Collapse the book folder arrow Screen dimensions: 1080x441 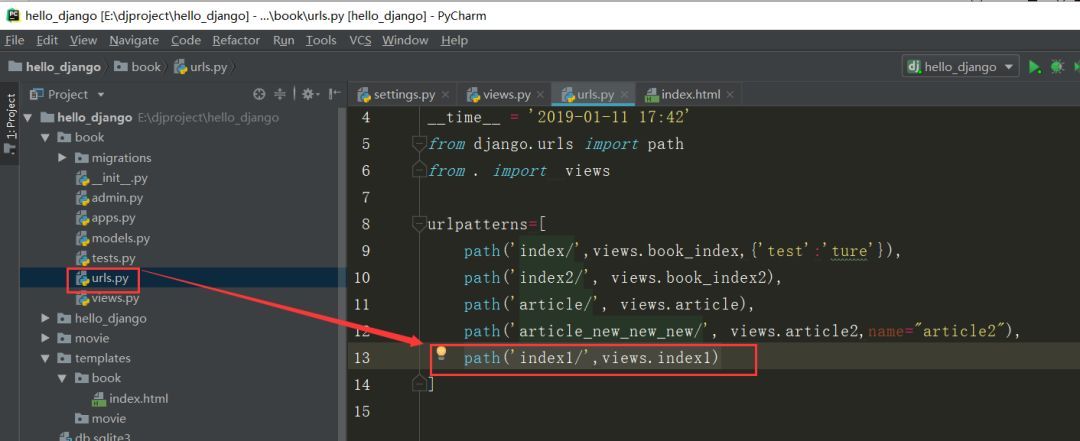point(45,138)
